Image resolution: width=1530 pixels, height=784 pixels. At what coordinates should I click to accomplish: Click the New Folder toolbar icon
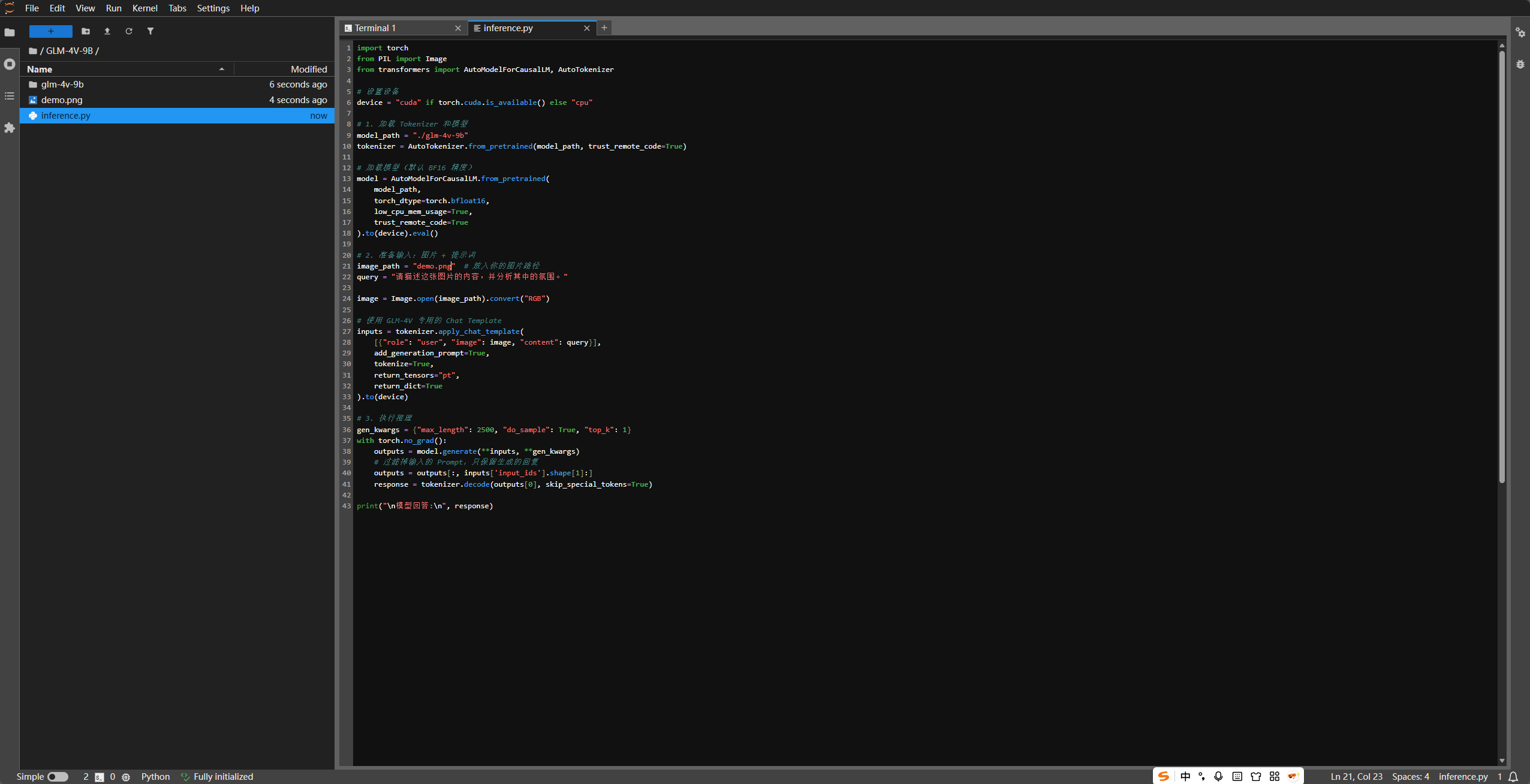point(86,31)
